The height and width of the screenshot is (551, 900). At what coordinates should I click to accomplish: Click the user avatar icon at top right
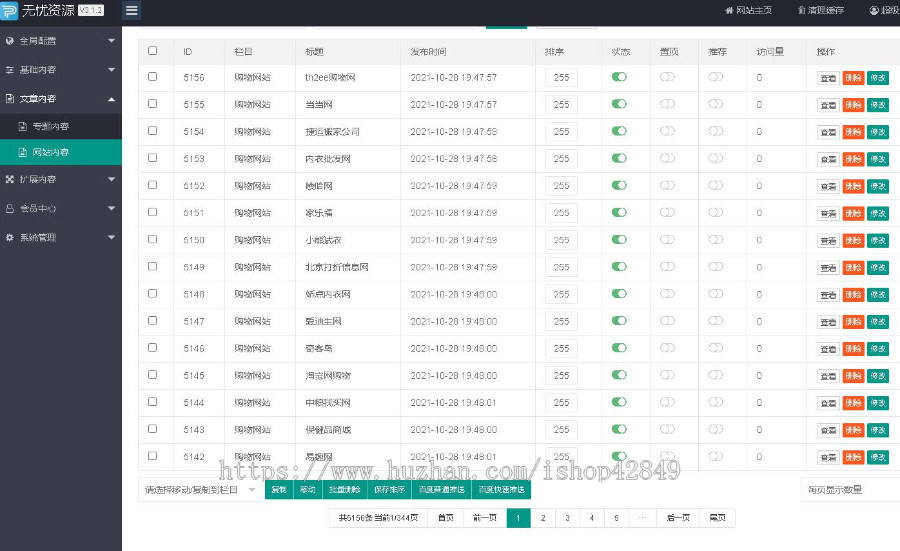coord(874,10)
